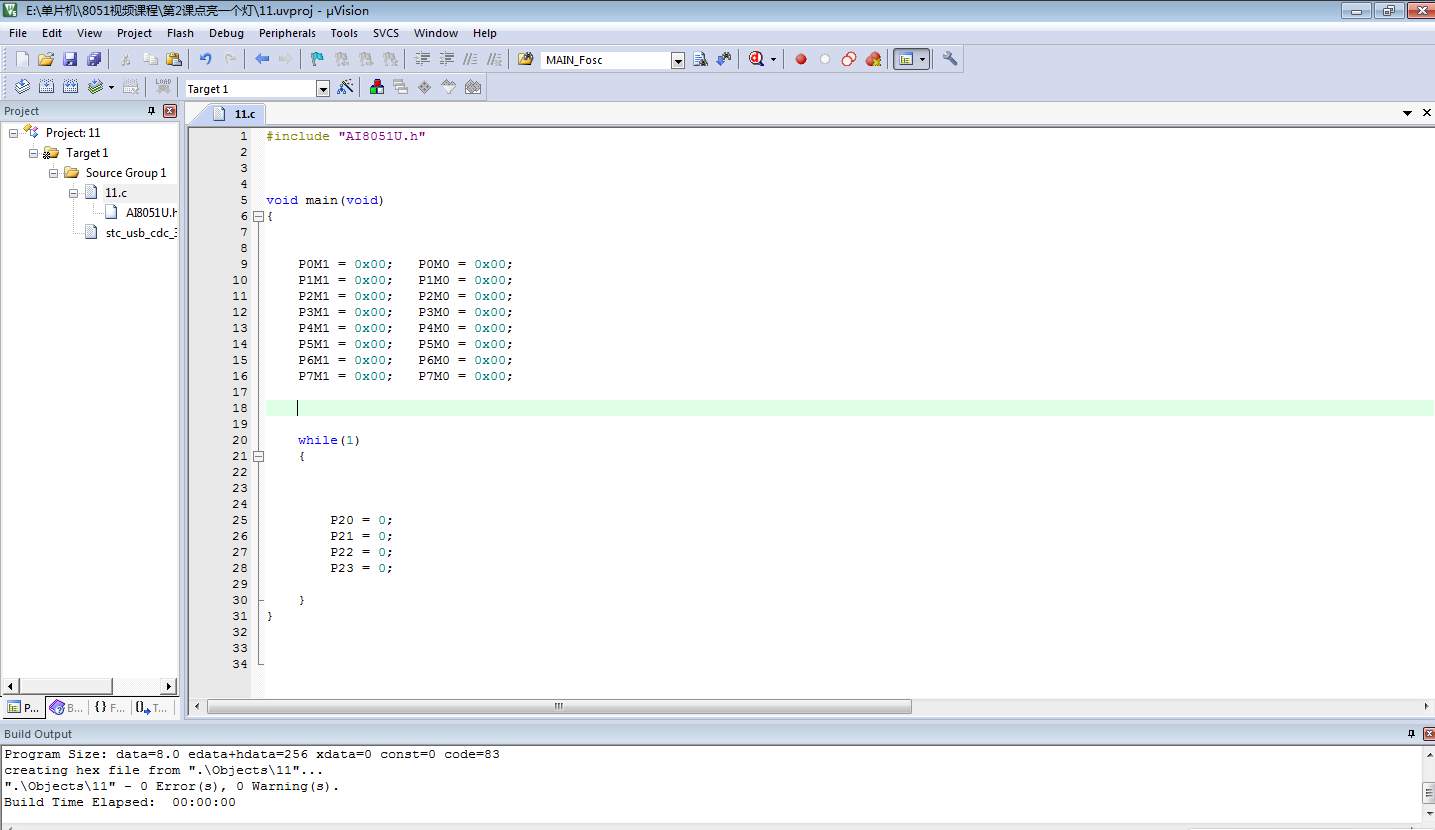Open Configuration with the wrench icon
This screenshot has height=830, width=1435.
[950, 59]
